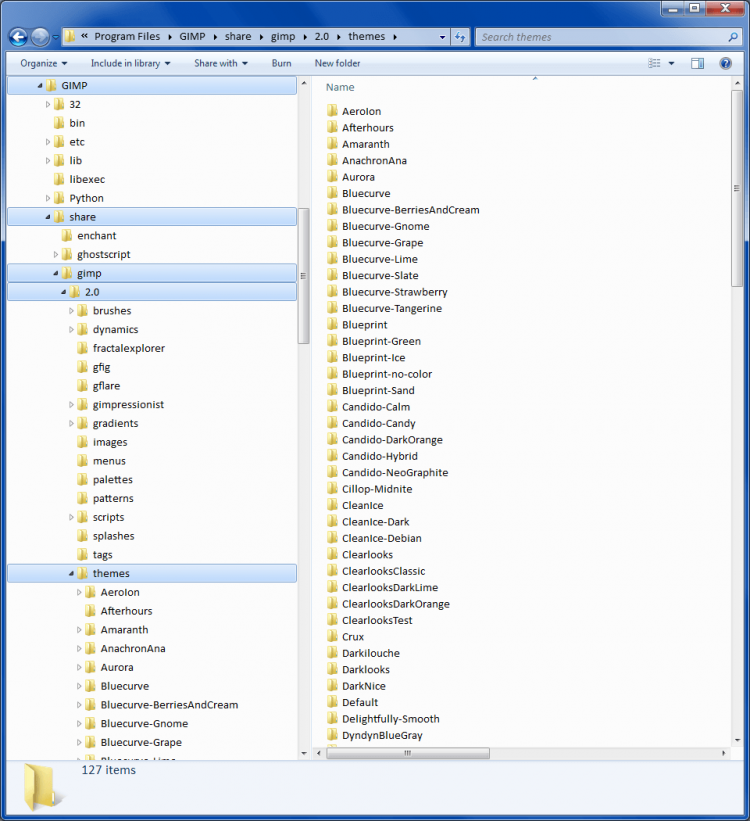750x821 pixels.
Task: Click the search magnifier icon
Action: pos(733,37)
